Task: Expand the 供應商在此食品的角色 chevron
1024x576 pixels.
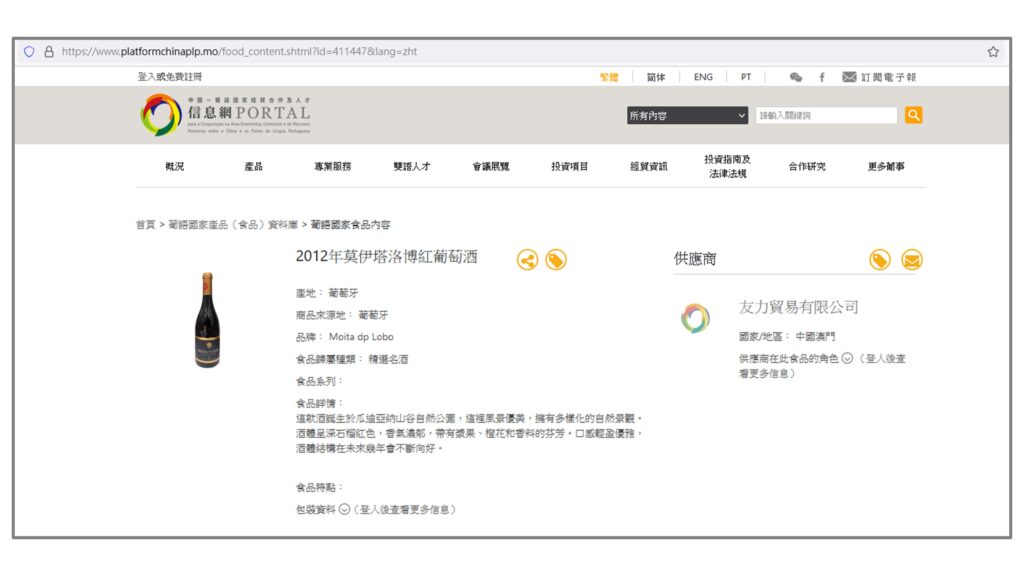Action: pyautogui.click(x=847, y=358)
